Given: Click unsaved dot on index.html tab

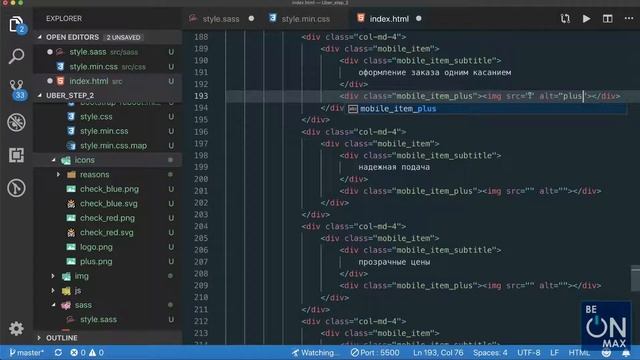Looking at the screenshot, I should 419,18.
